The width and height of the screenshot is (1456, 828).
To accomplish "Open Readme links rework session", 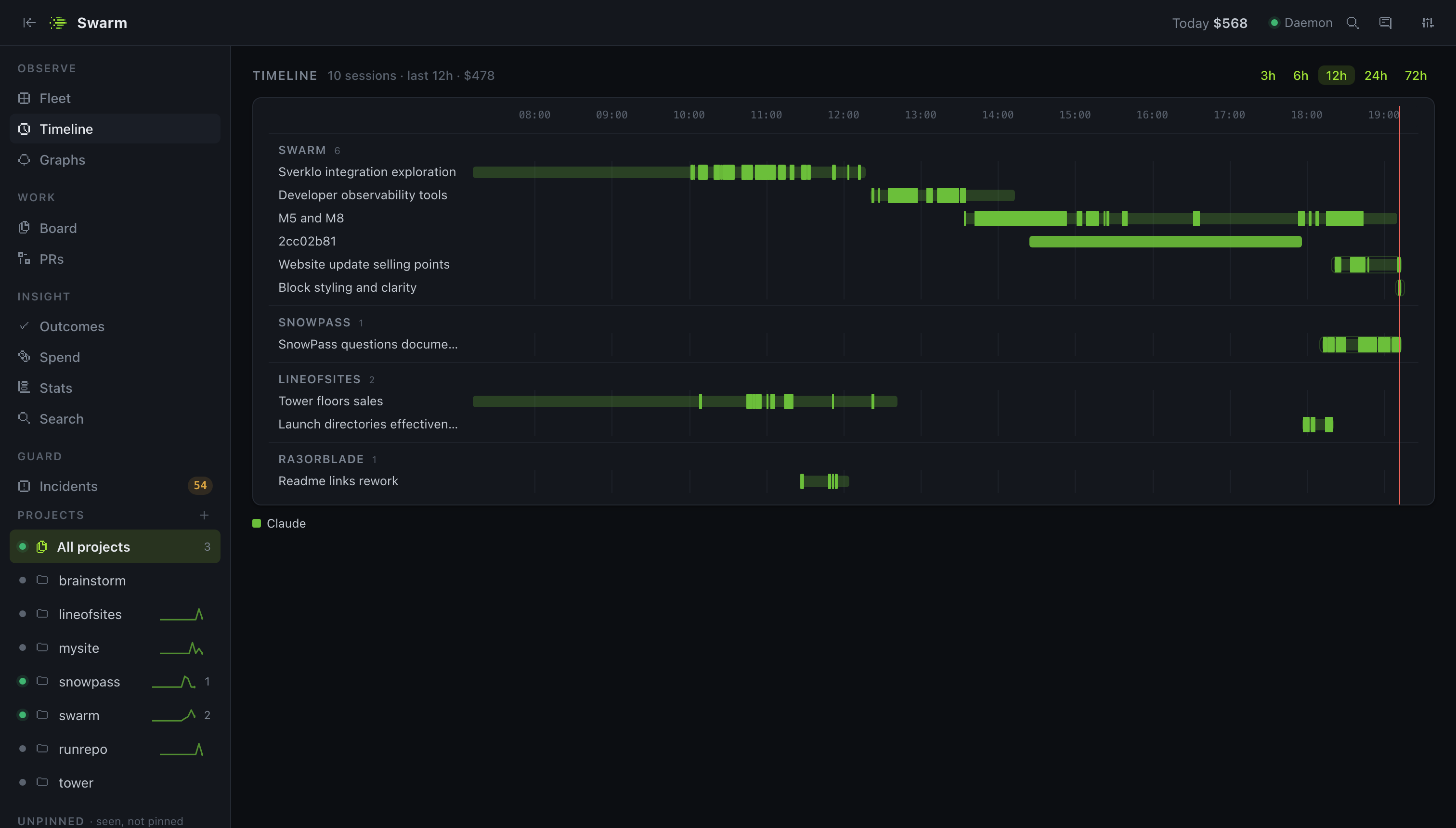I will point(338,481).
